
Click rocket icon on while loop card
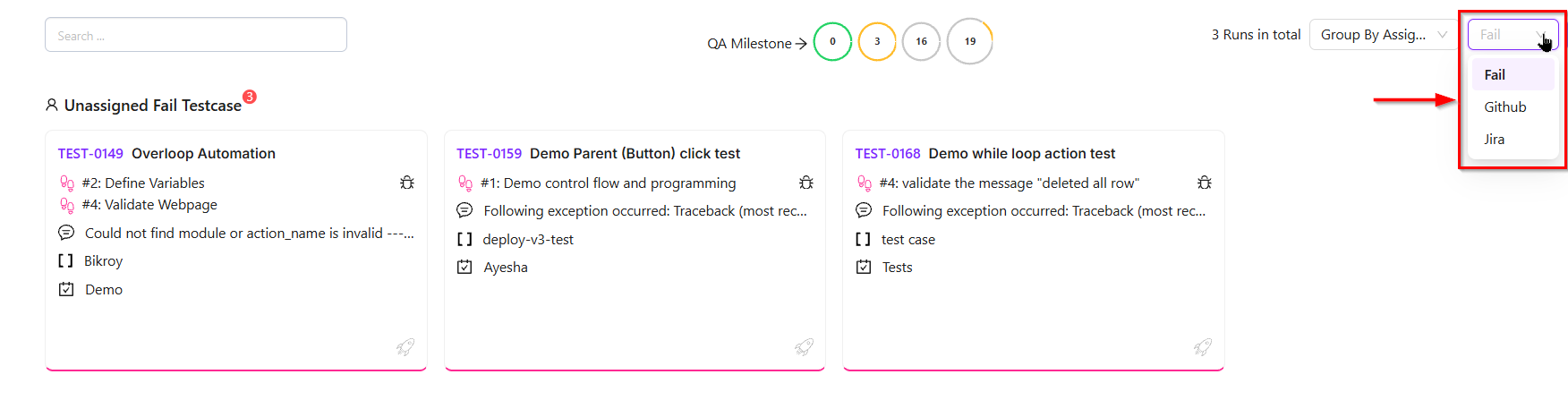[1203, 347]
